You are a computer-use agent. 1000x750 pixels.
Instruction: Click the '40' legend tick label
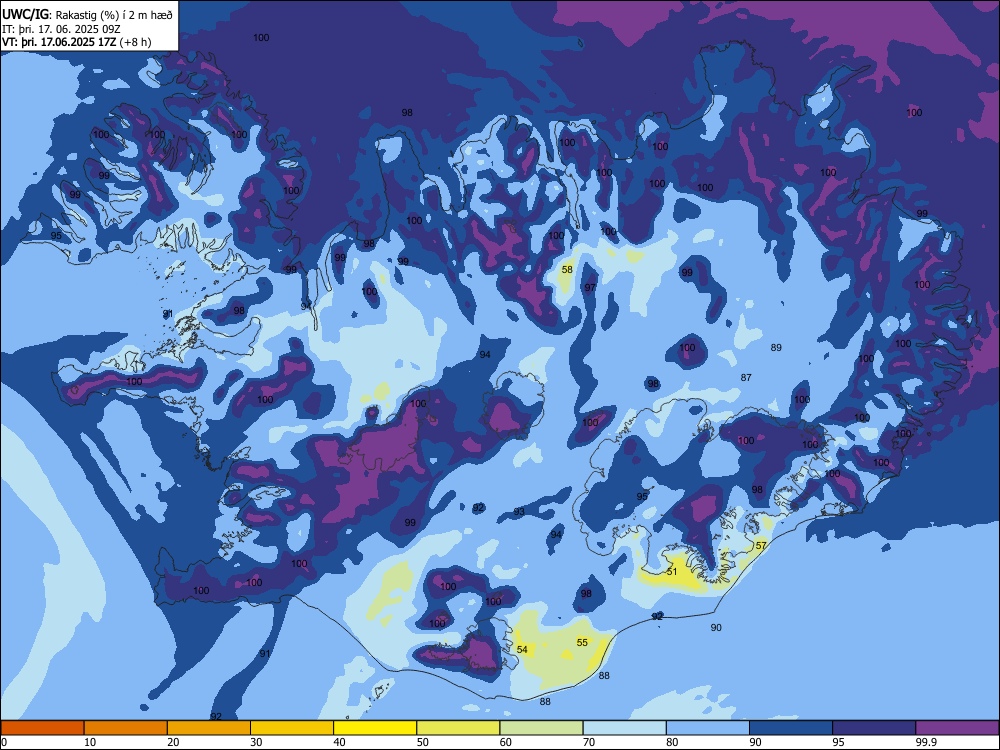coord(339,742)
